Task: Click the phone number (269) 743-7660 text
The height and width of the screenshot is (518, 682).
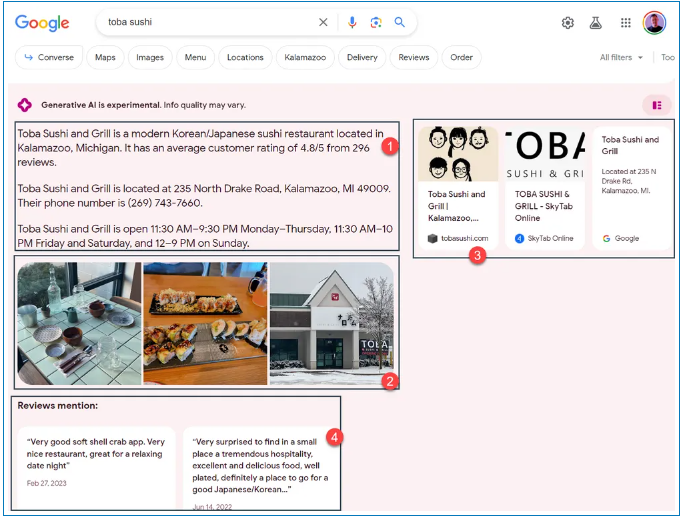Action: (x=164, y=203)
